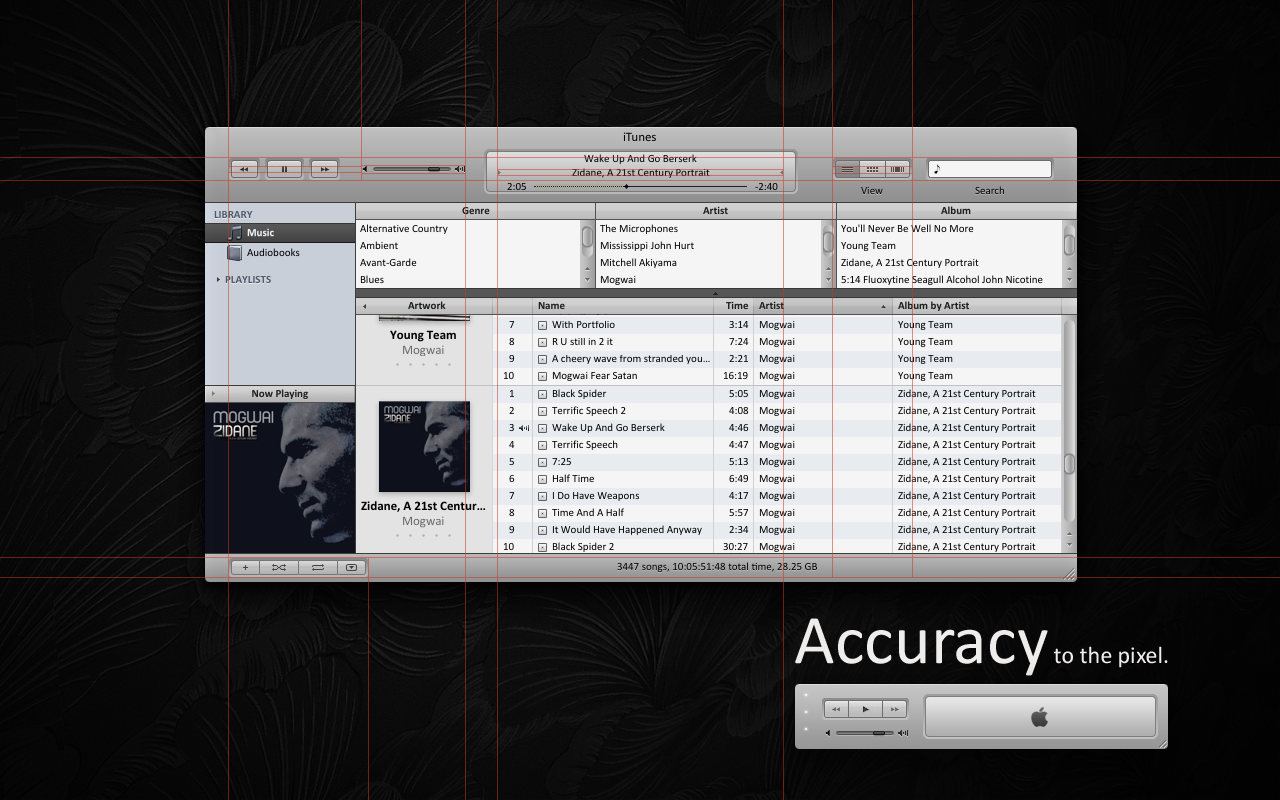Open the Now Playing disclosure triangle
Image resolution: width=1280 pixels, height=800 pixels.
(x=213, y=393)
